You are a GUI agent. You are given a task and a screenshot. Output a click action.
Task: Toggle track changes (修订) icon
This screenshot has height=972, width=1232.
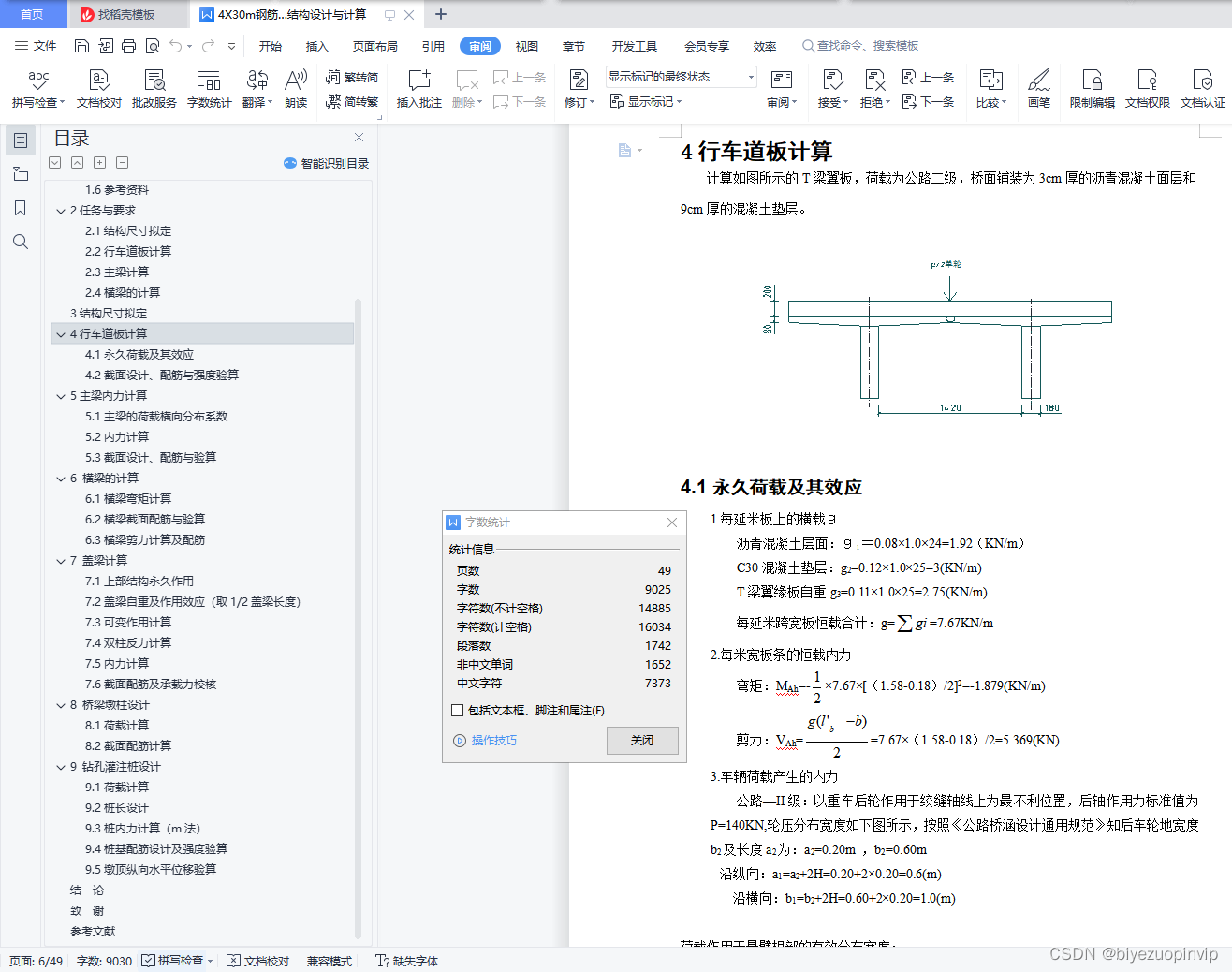579,89
